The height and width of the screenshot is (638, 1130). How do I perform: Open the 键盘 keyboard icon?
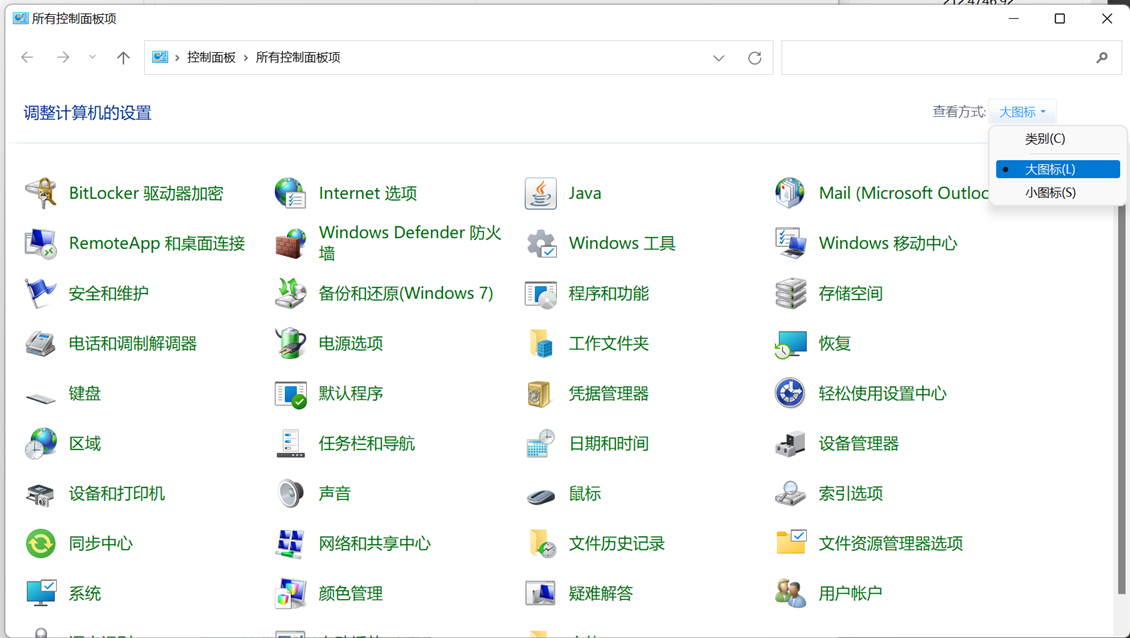click(40, 396)
